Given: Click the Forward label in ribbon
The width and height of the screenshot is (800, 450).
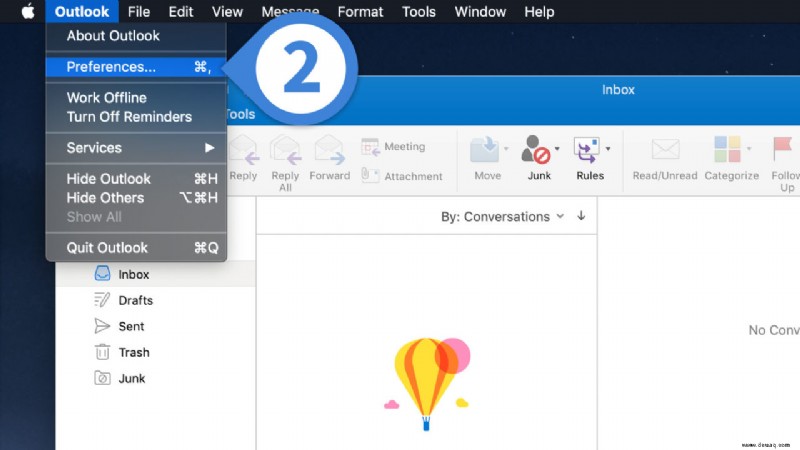Looking at the screenshot, I should pyautogui.click(x=330, y=176).
